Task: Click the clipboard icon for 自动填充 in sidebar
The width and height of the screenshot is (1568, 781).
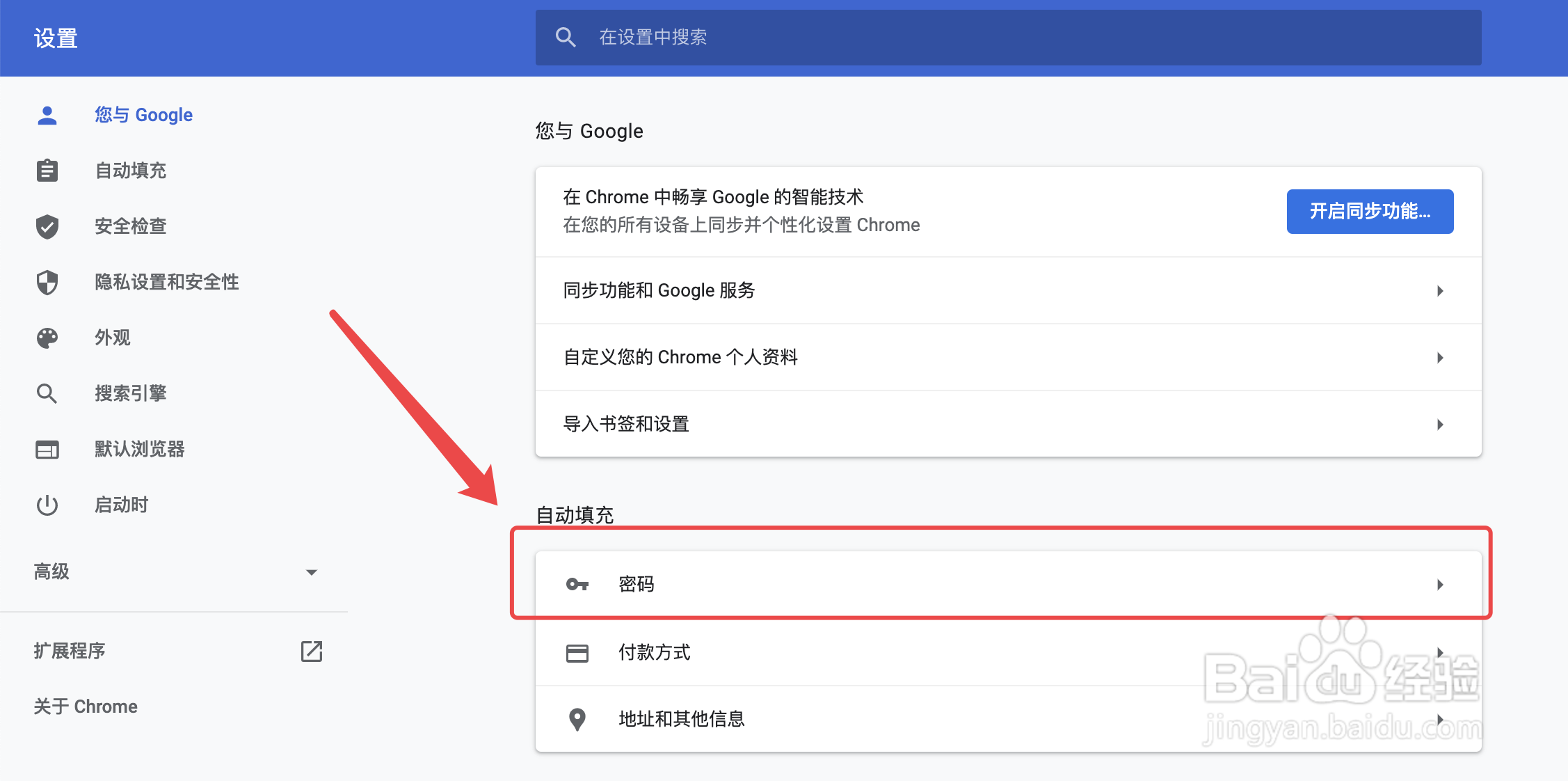Action: [47, 171]
